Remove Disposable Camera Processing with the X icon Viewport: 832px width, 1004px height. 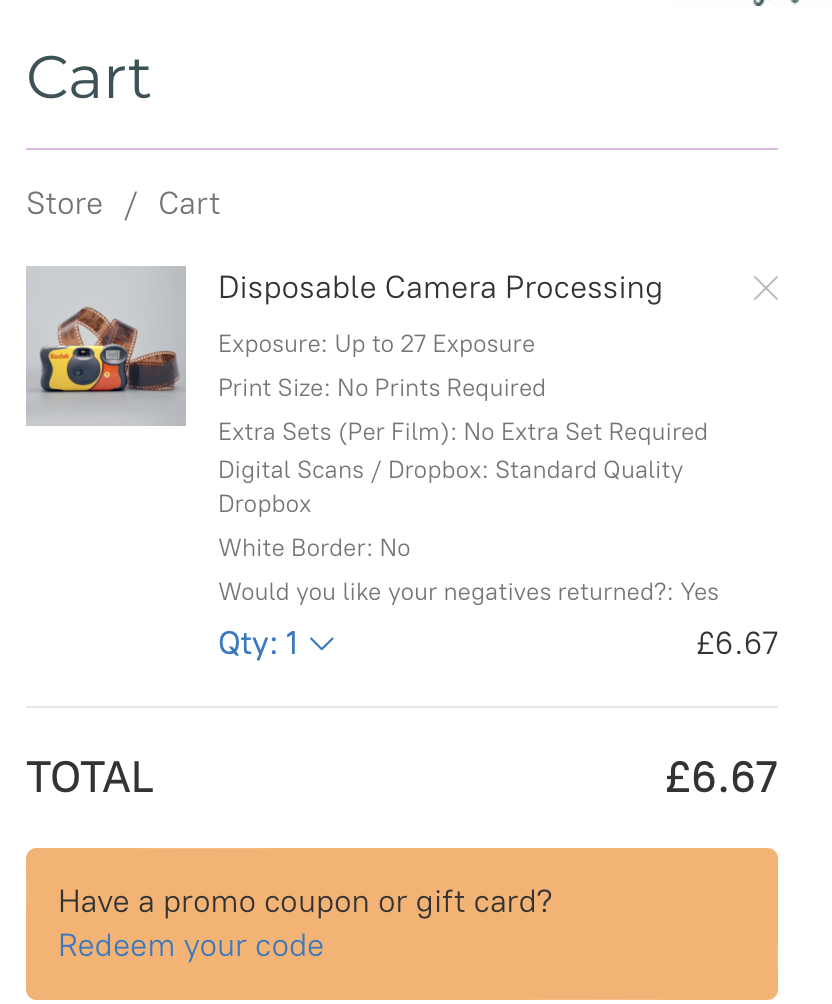765,289
